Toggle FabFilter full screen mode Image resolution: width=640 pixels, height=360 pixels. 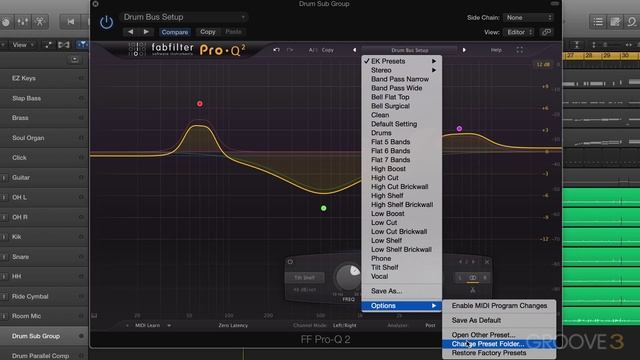point(520,50)
